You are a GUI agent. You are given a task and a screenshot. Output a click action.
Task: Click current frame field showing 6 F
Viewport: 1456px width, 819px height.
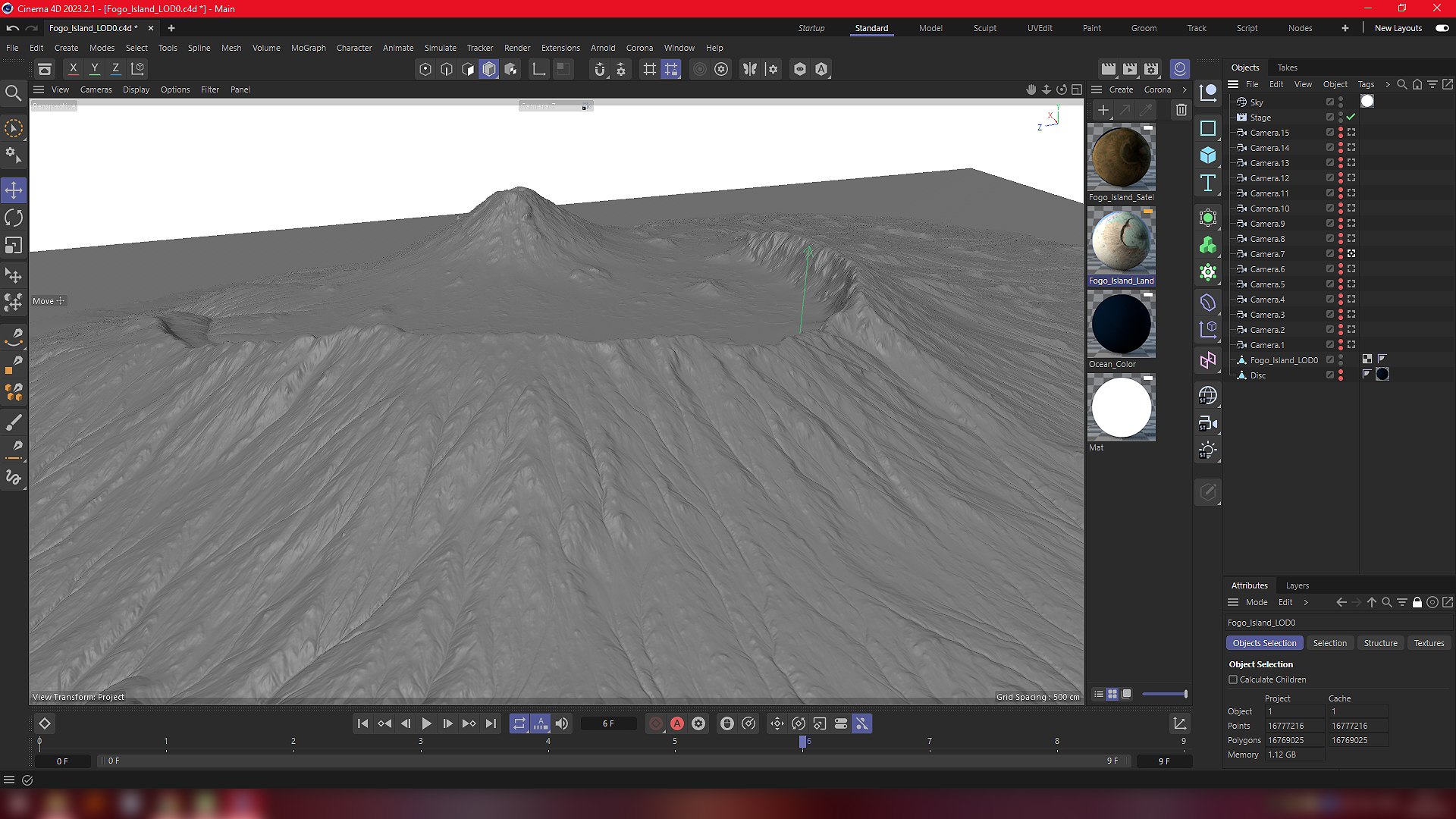pos(608,723)
